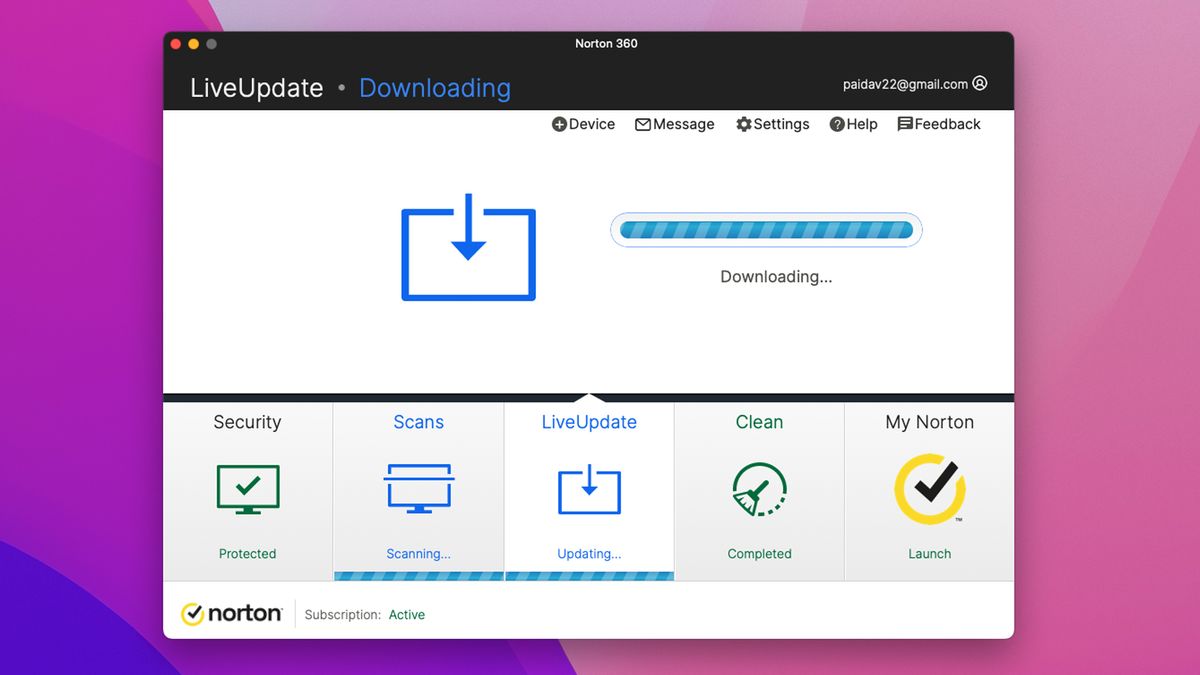Open the Device add panel
Image resolution: width=1200 pixels, height=675 pixels.
(x=583, y=124)
